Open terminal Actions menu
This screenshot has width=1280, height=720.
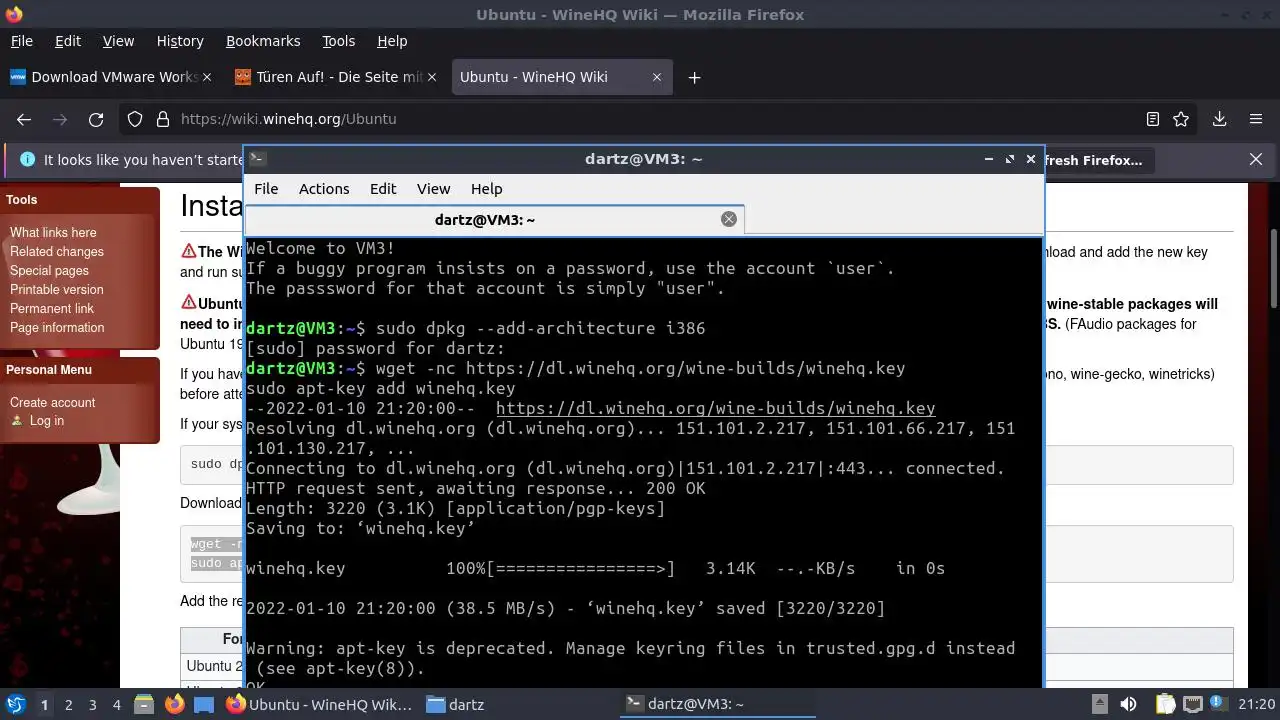tap(324, 188)
